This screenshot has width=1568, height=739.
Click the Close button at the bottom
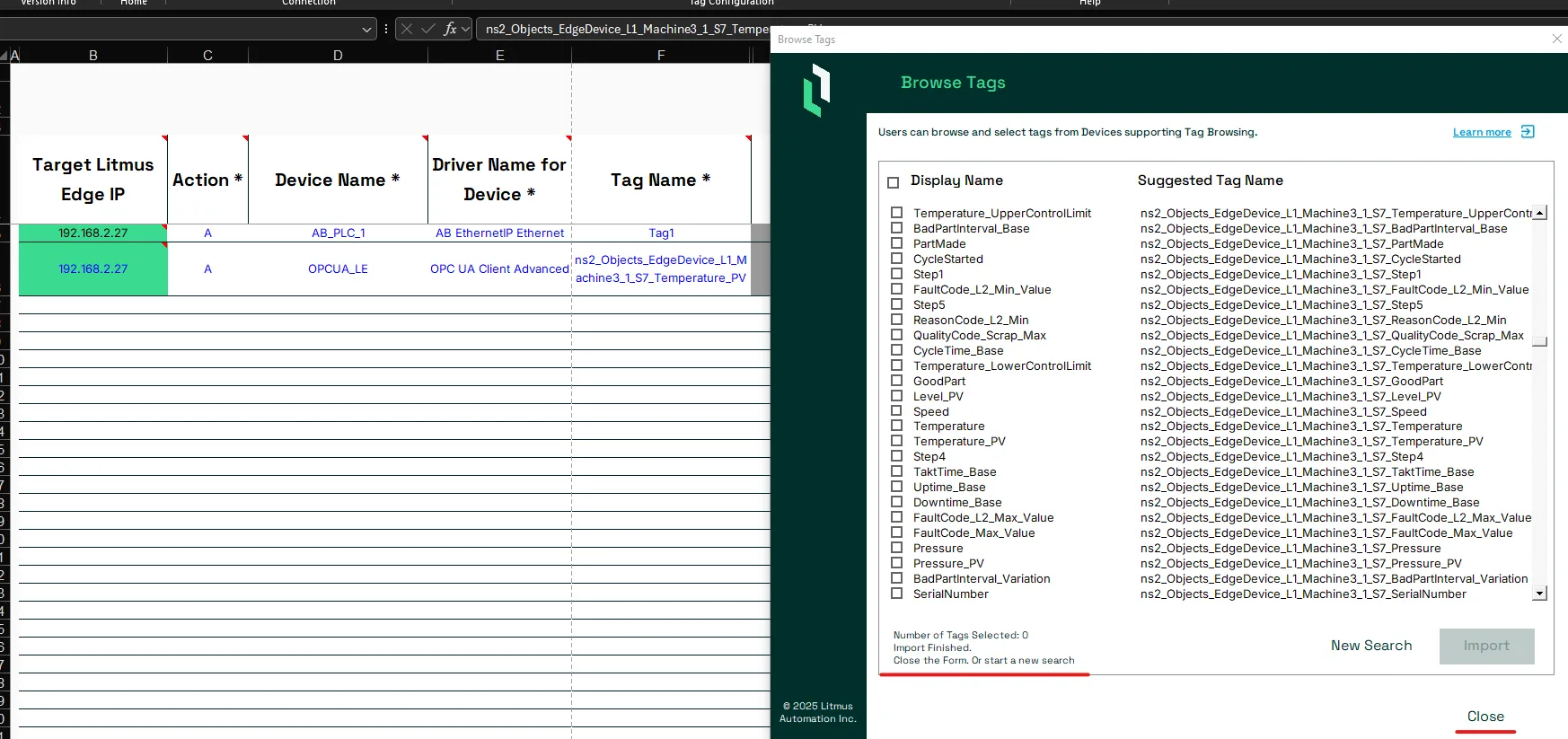pyautogui.click(x=1485, y=717)
